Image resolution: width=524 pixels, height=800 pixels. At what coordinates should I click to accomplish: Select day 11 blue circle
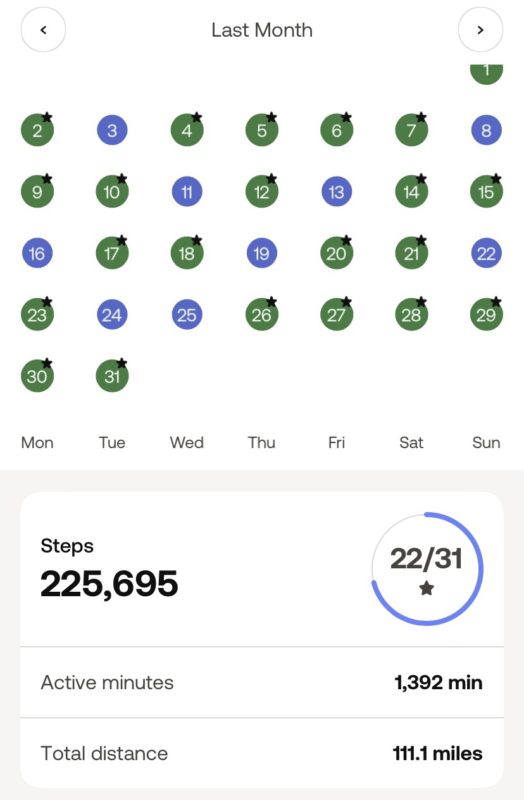tap(187, 192)
